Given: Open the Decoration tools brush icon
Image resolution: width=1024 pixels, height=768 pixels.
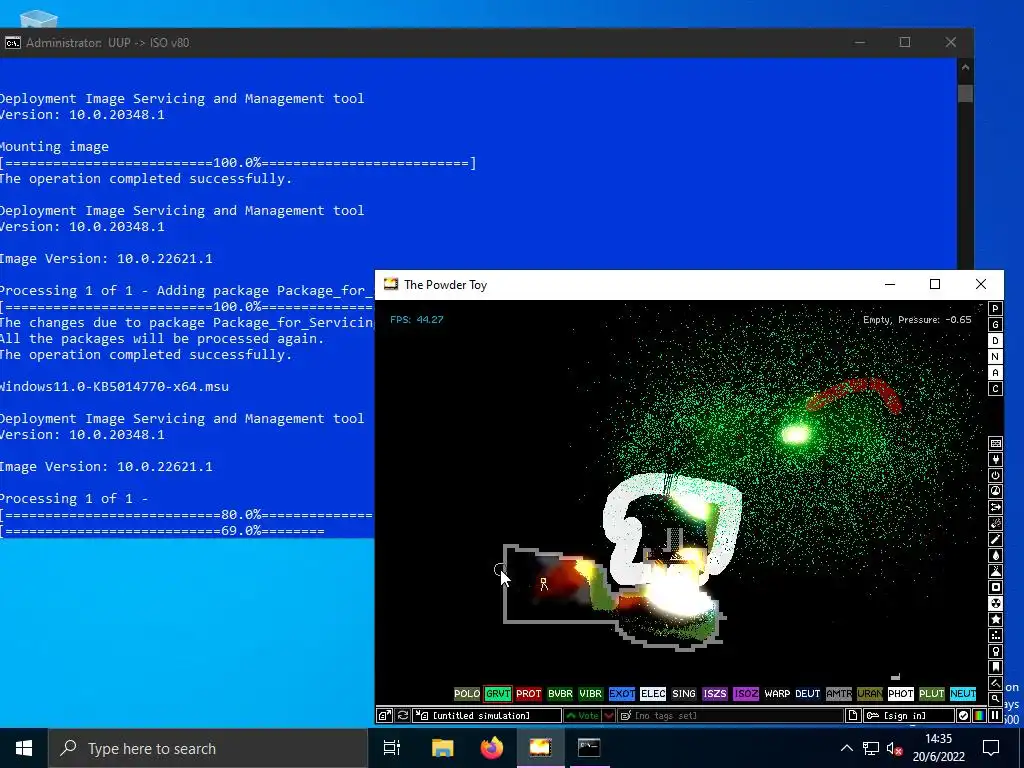Looking at the screenshot, I should pyautogui.click(x=995, y=683).
